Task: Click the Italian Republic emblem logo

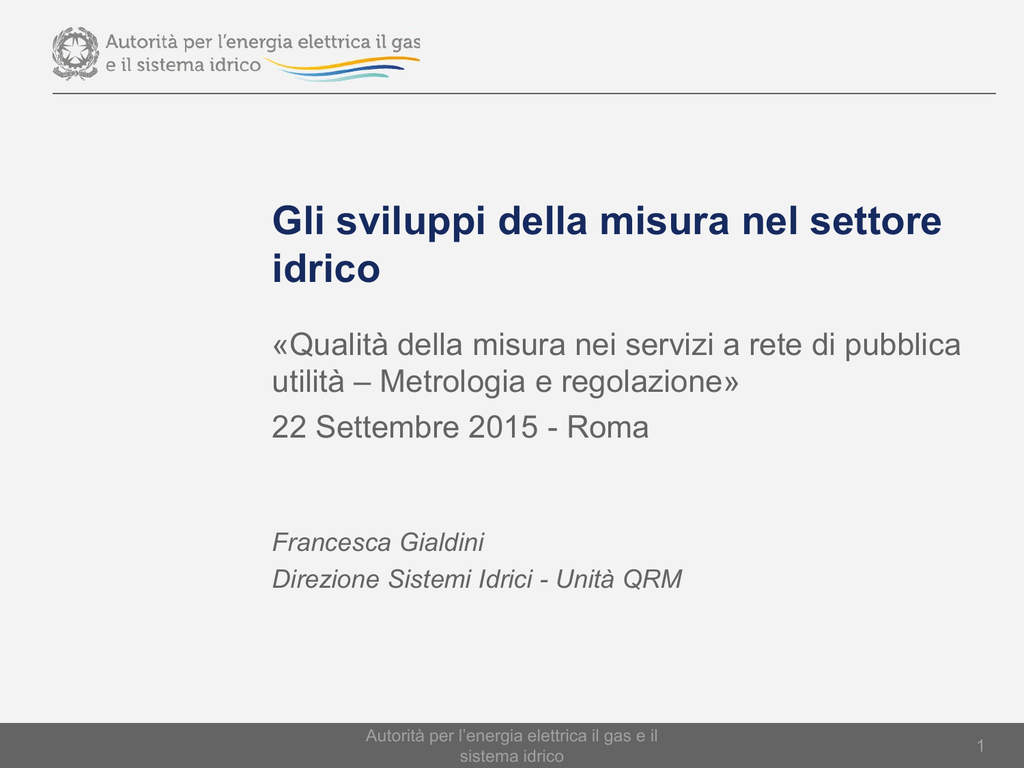Action: pos(76,54)
